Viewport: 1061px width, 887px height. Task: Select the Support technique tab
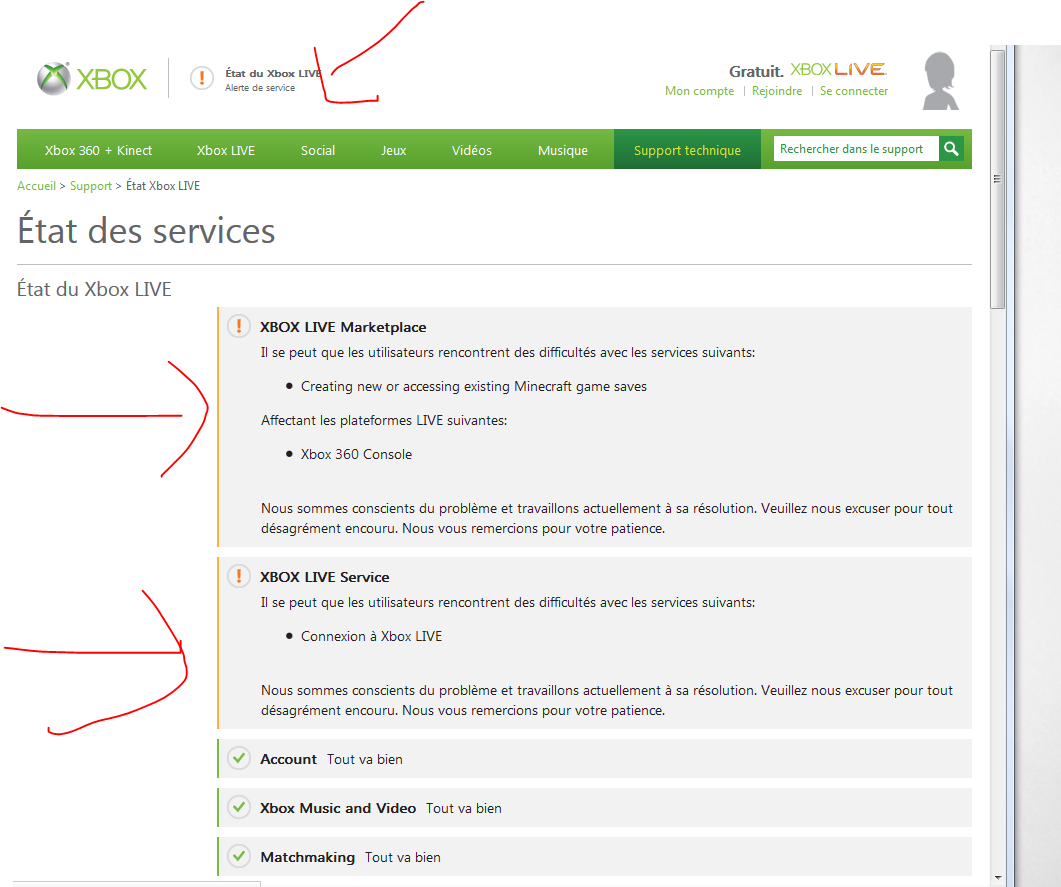(687, 150)
